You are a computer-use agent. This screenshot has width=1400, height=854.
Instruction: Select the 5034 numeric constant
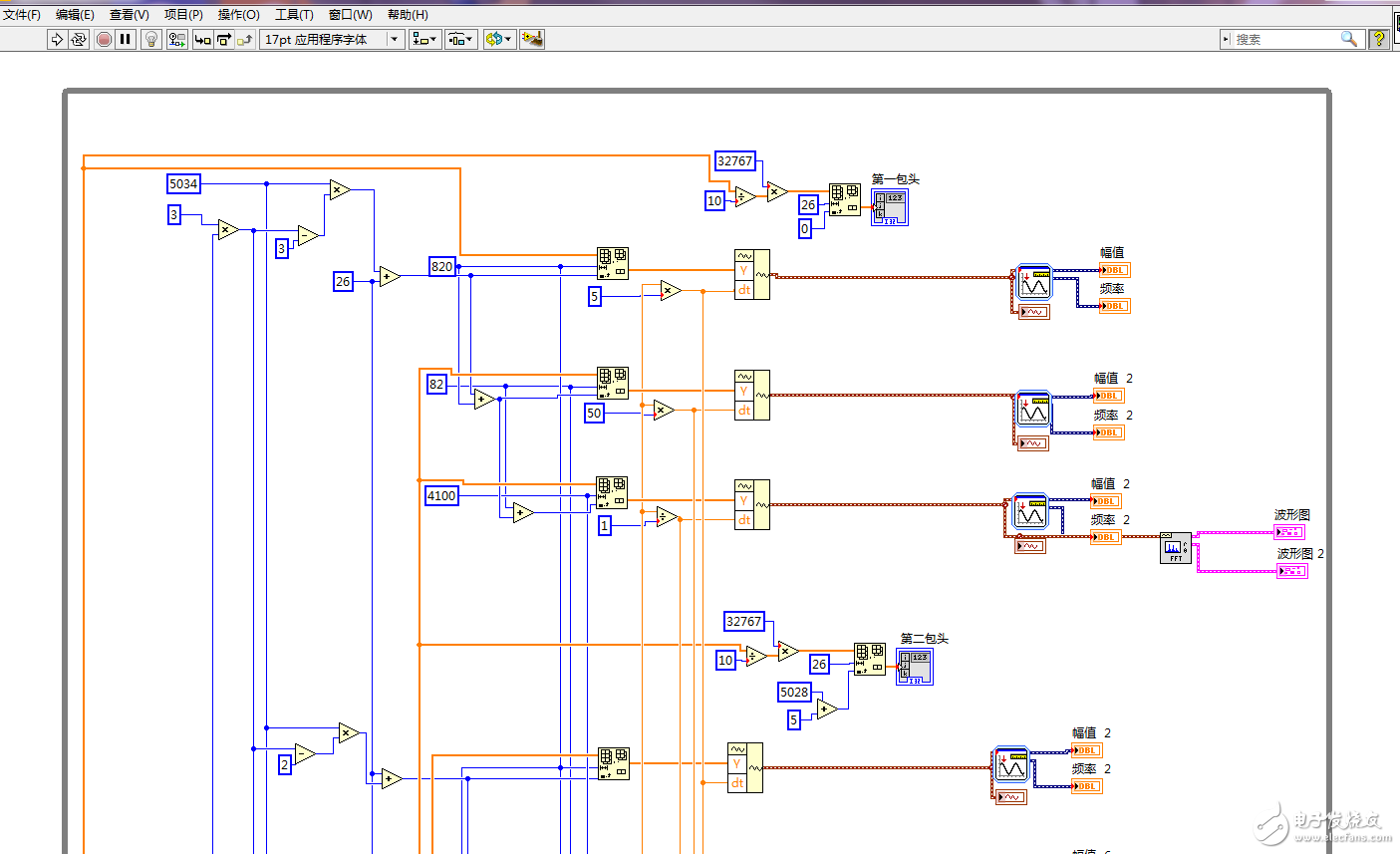184,183
